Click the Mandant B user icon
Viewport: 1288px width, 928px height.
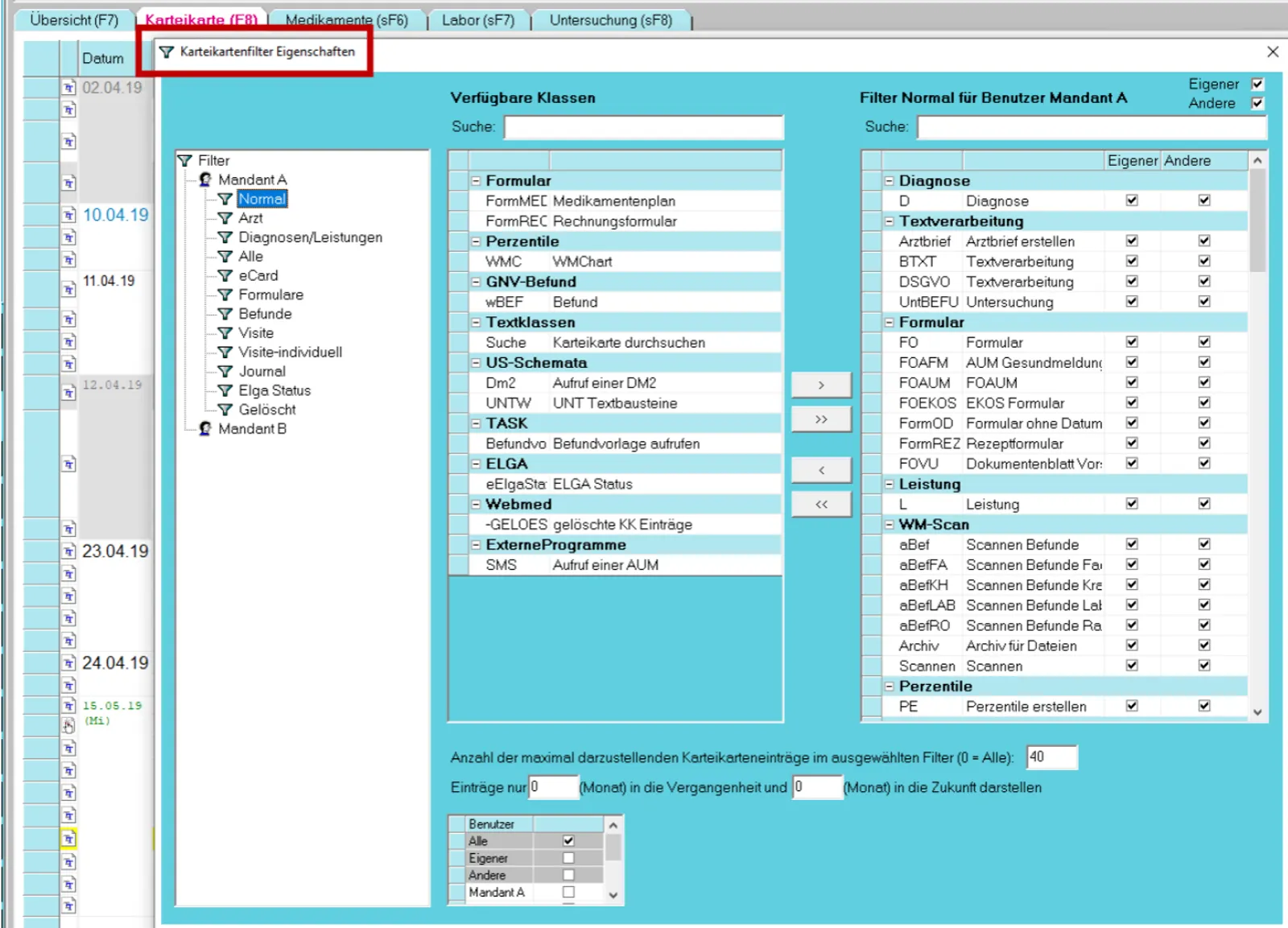pos(205,428)
